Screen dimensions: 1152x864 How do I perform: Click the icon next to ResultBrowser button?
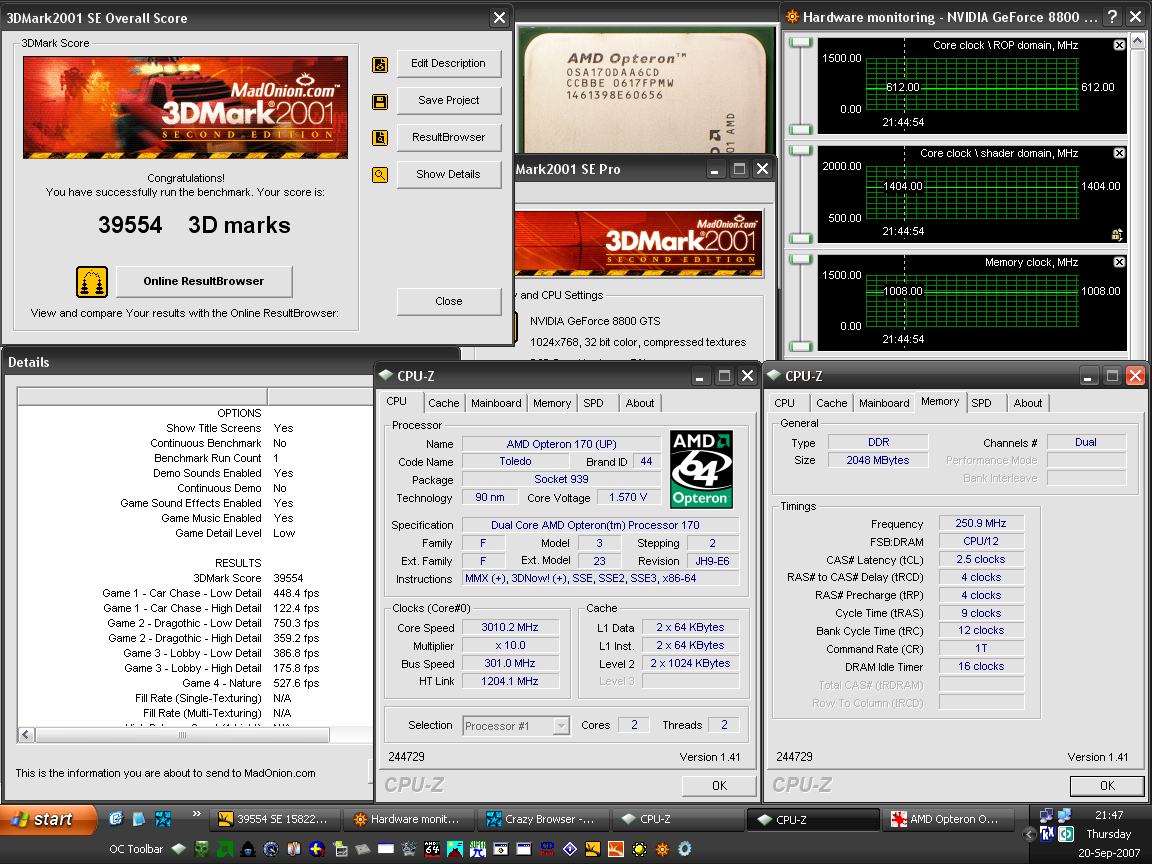[x=380, y=137]
